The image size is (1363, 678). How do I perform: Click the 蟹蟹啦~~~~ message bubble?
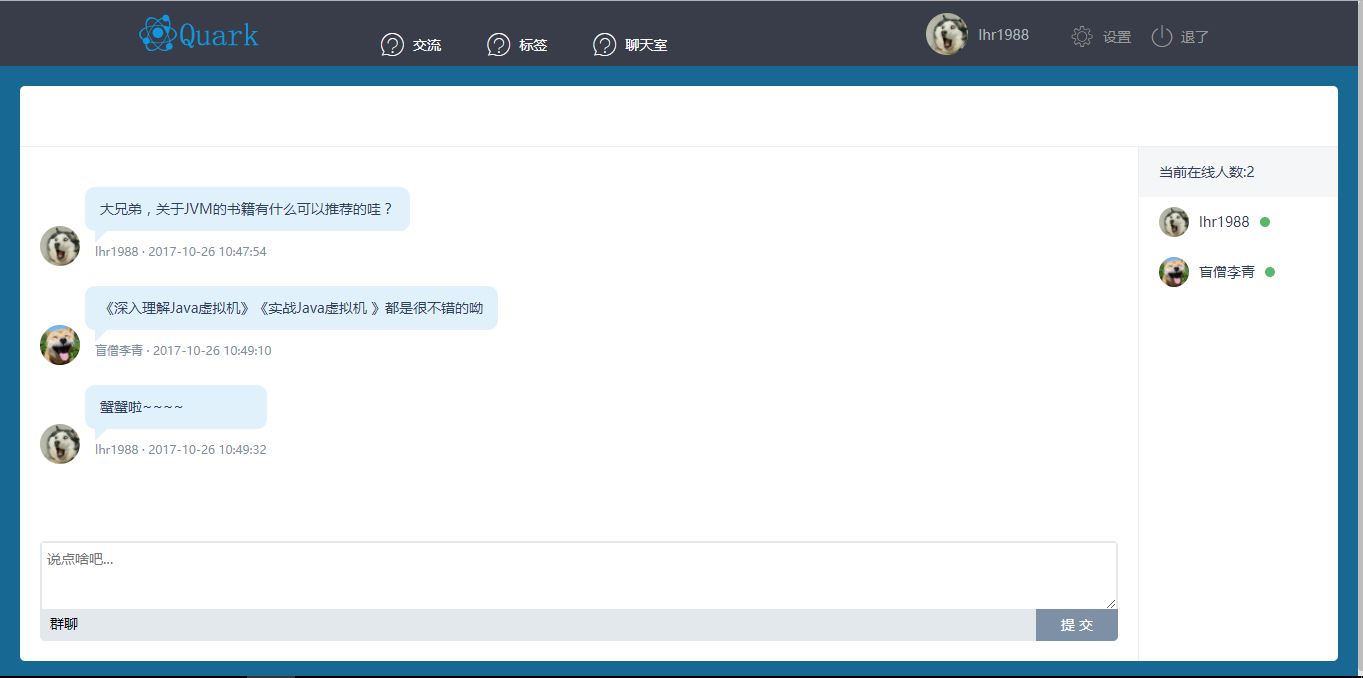click(176, 407)
